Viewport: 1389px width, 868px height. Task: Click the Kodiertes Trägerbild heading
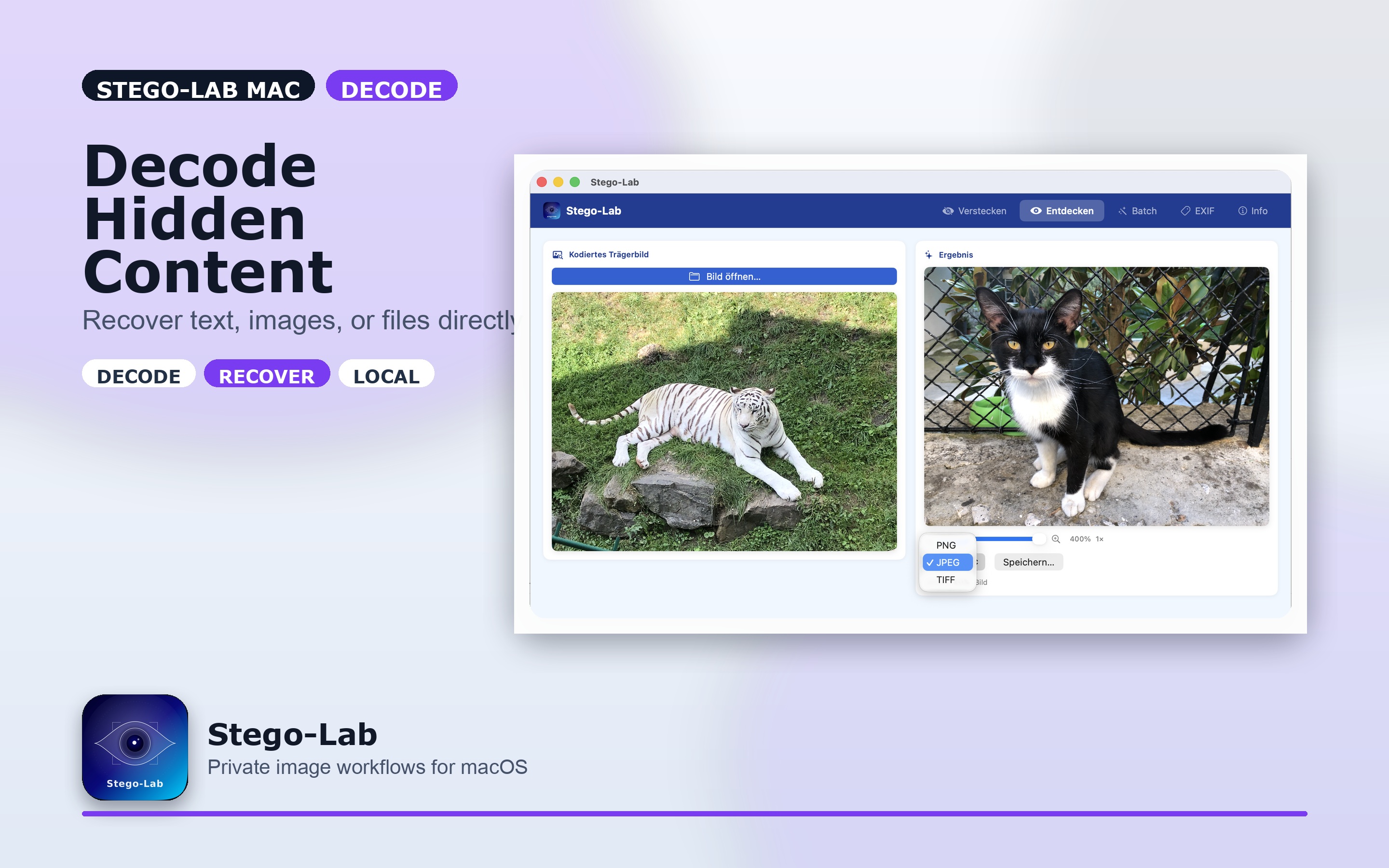pos(608,254)
